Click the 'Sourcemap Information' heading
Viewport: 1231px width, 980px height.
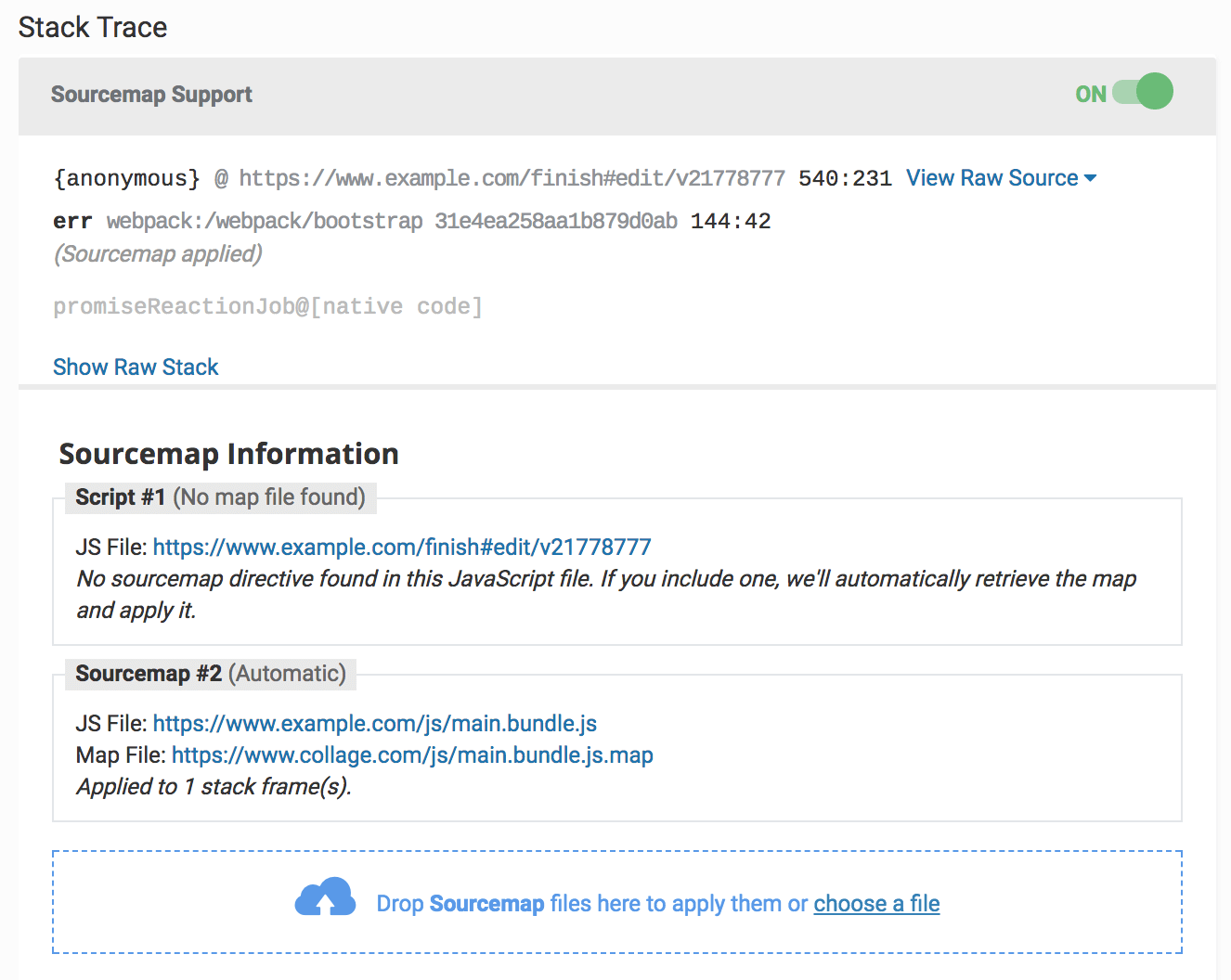coord(228,454)
